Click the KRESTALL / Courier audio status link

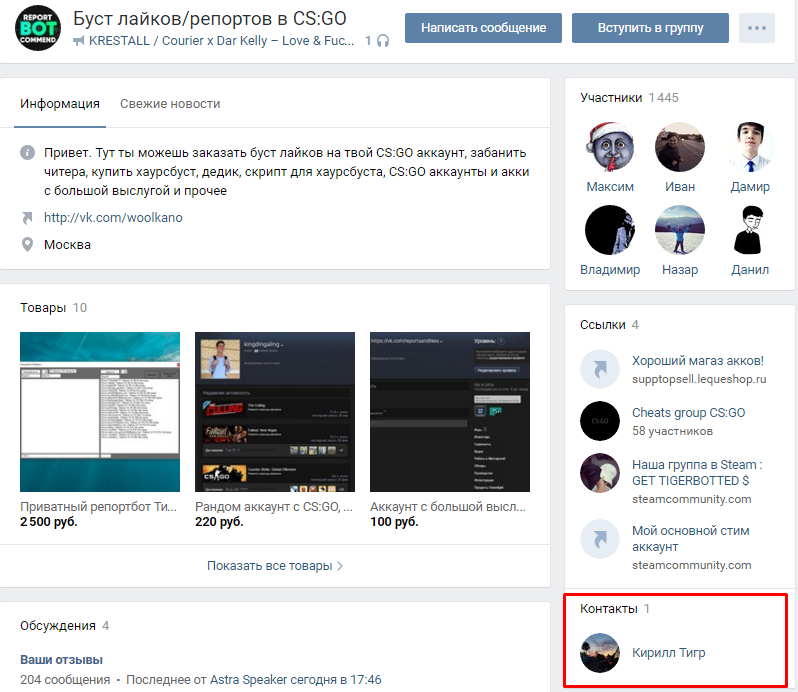[x=221, y=41]
